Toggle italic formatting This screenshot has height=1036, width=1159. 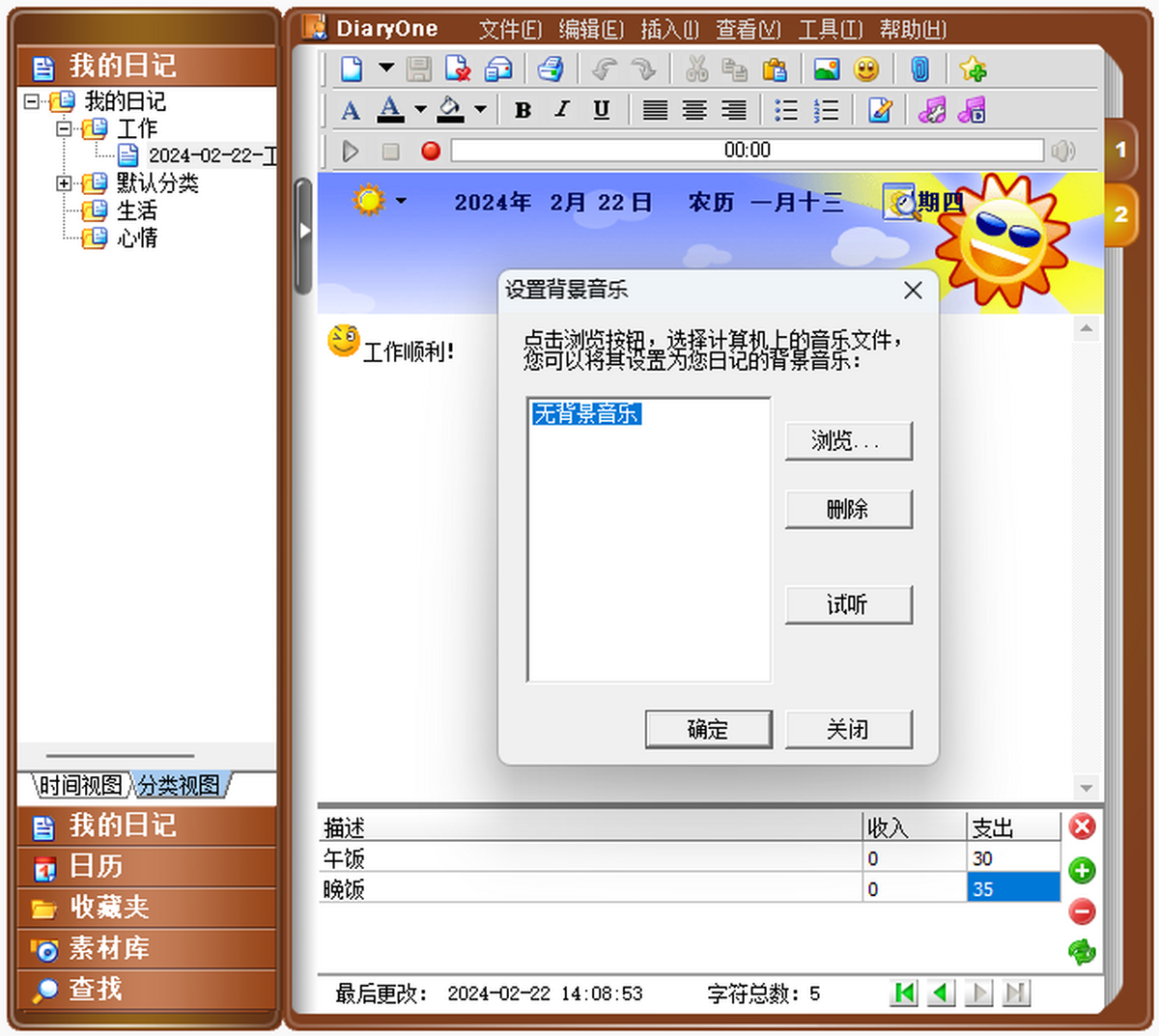pyautogui.click(x=562, y=110)
